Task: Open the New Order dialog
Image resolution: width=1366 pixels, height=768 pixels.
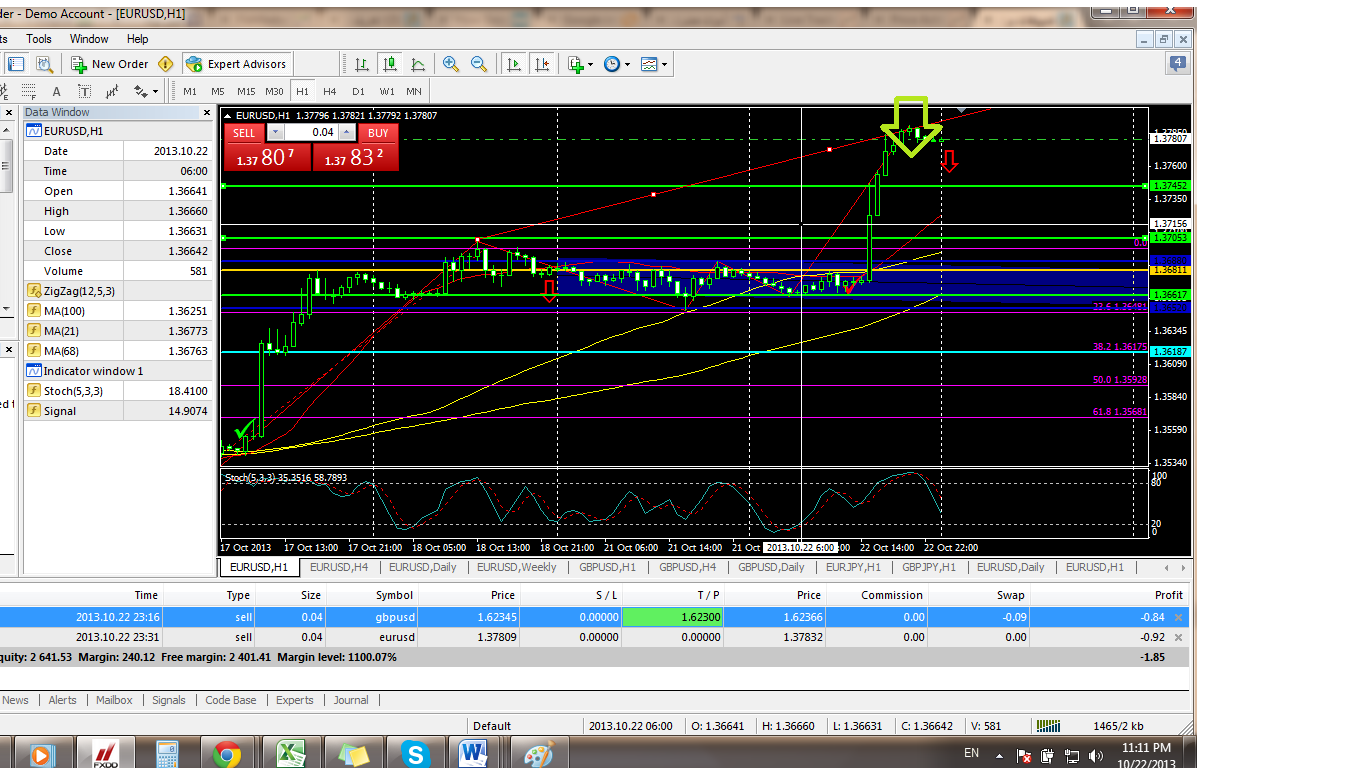Action: pyautogui.click(x=110, y=64)
